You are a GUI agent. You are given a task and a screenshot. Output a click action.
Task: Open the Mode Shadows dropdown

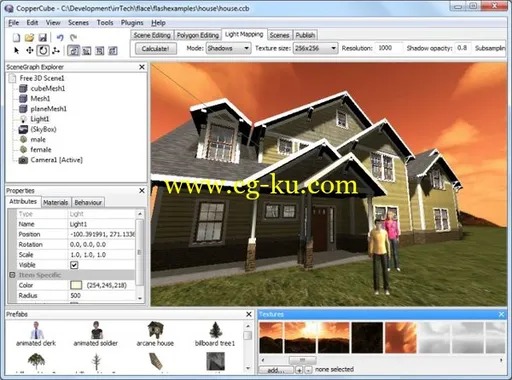pyautogui.click(x=228, y=48)
